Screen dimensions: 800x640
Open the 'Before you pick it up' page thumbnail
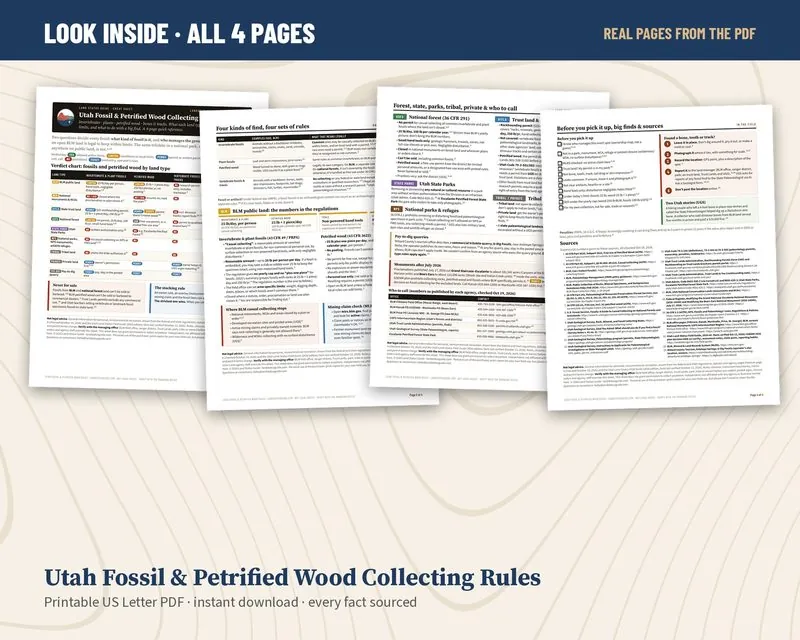click(661, 257)
